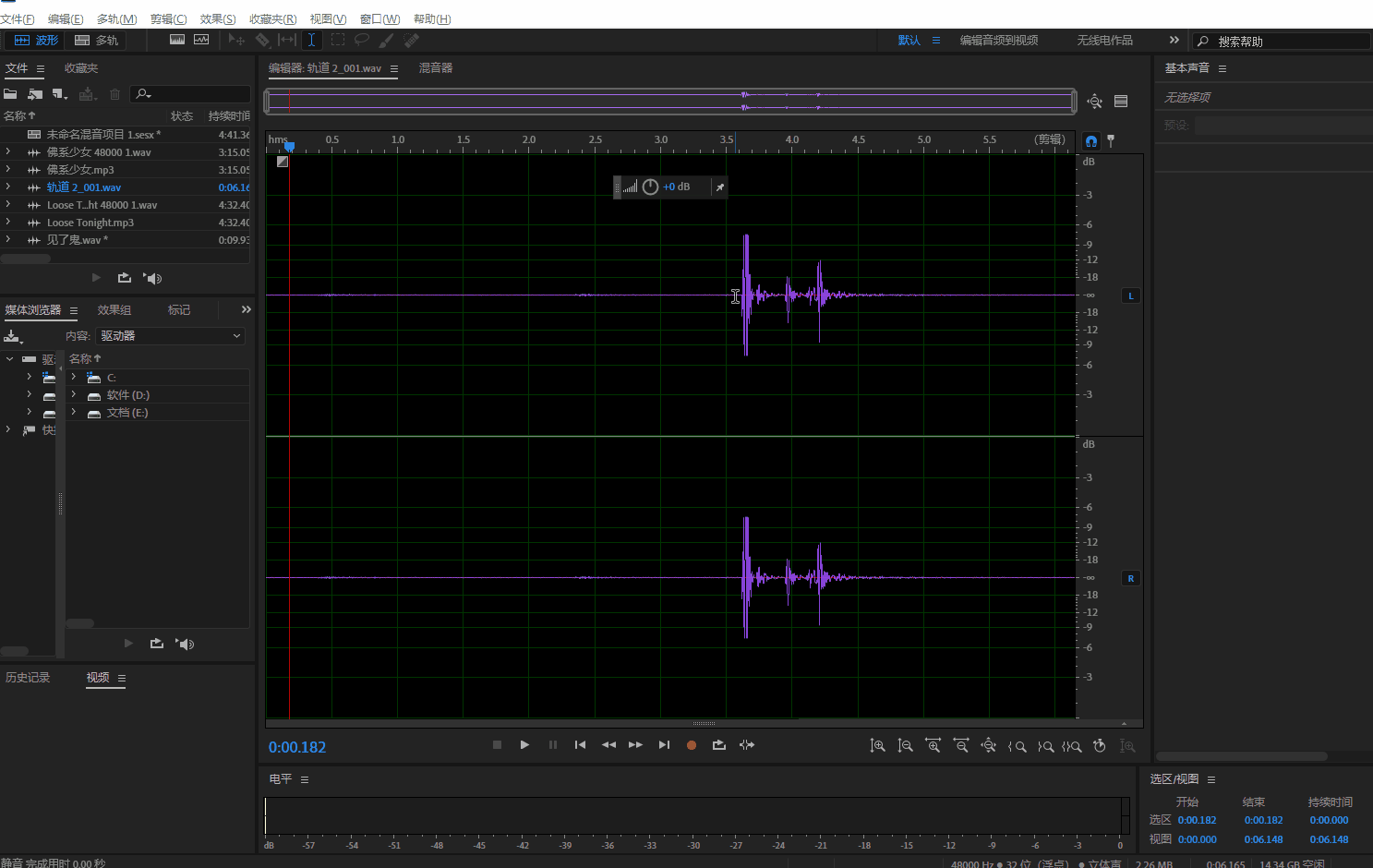The image size is (1373, 868).
Task: Move playhead to previous point
Action: click(580, 744)
